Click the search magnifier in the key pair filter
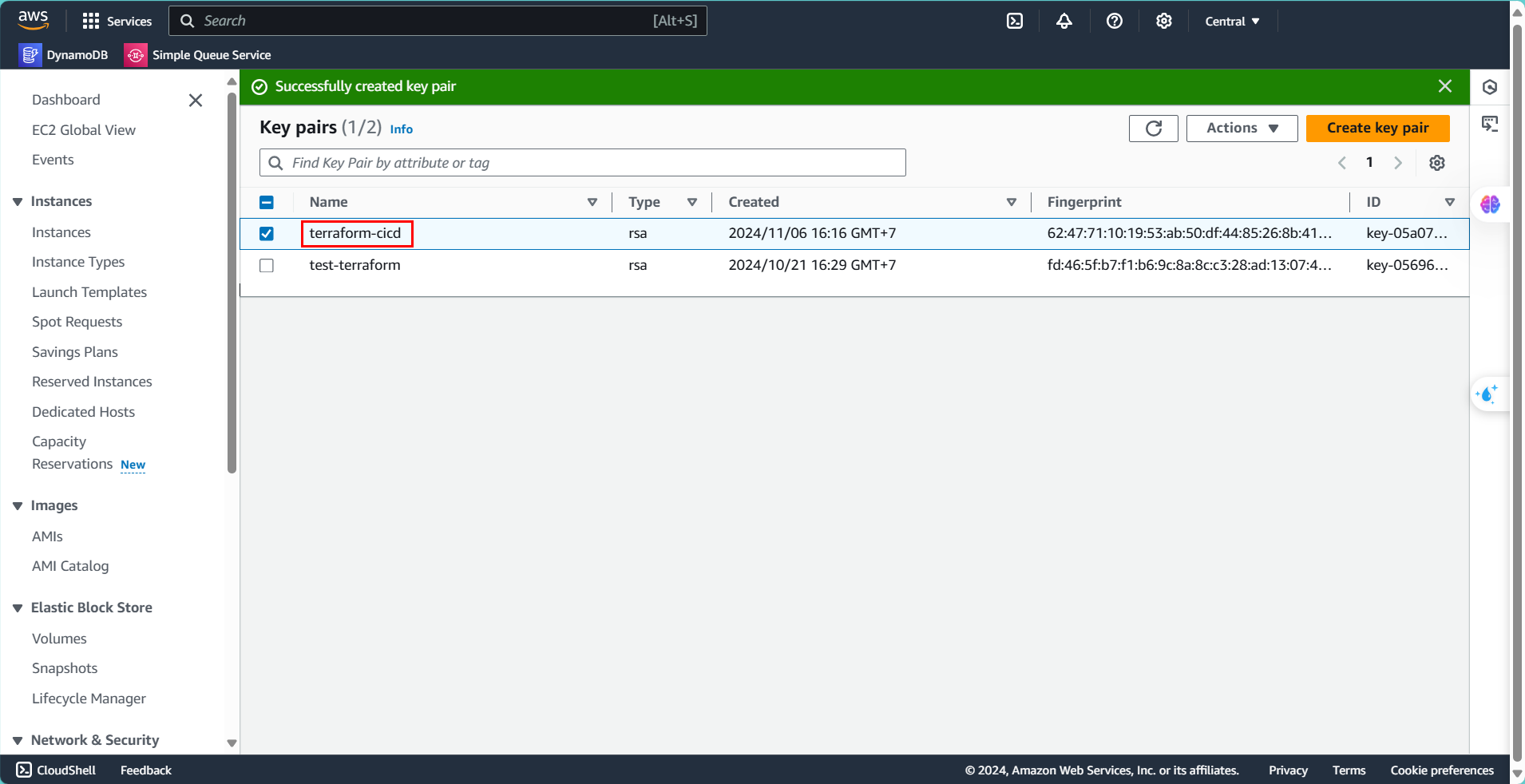This screenshot has height=784, width=1525. pyautogui.click(x=276, y=163)
